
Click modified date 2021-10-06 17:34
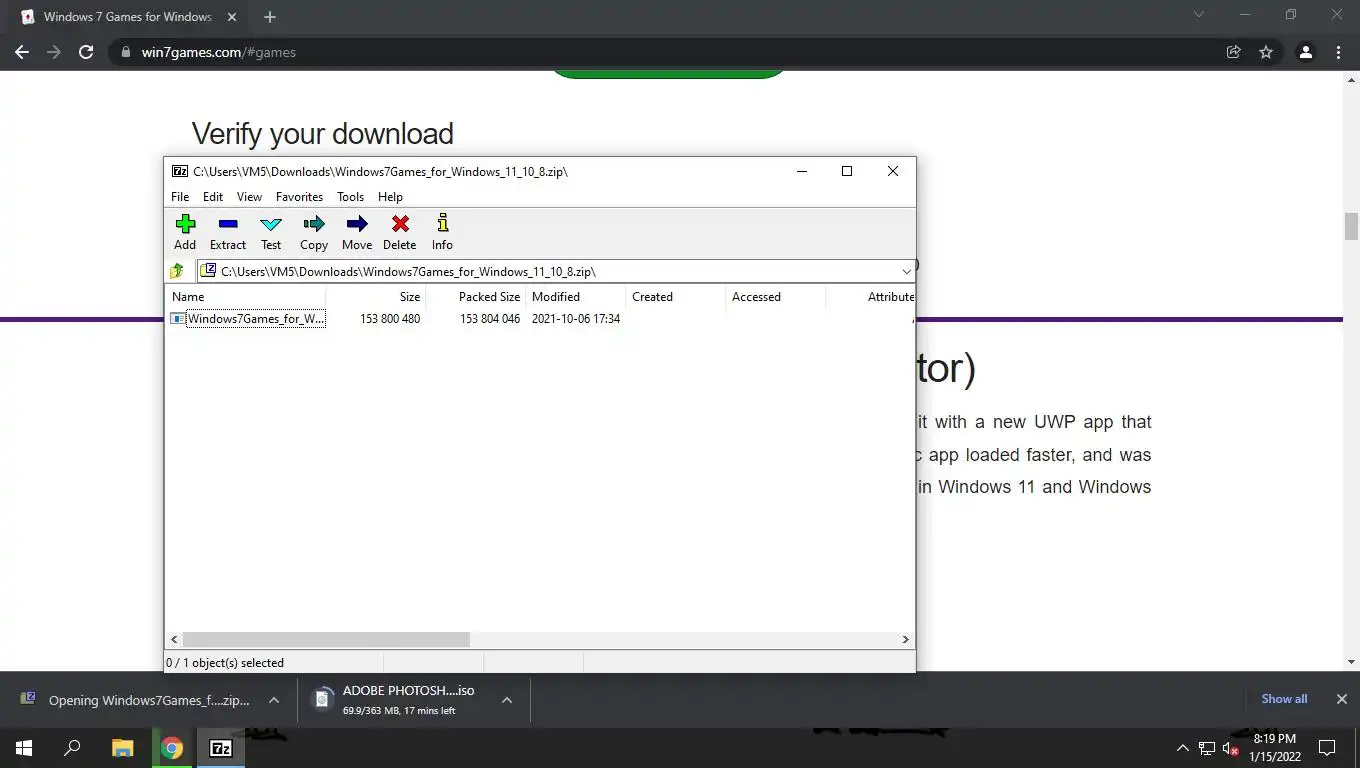(x=576, y=319)
